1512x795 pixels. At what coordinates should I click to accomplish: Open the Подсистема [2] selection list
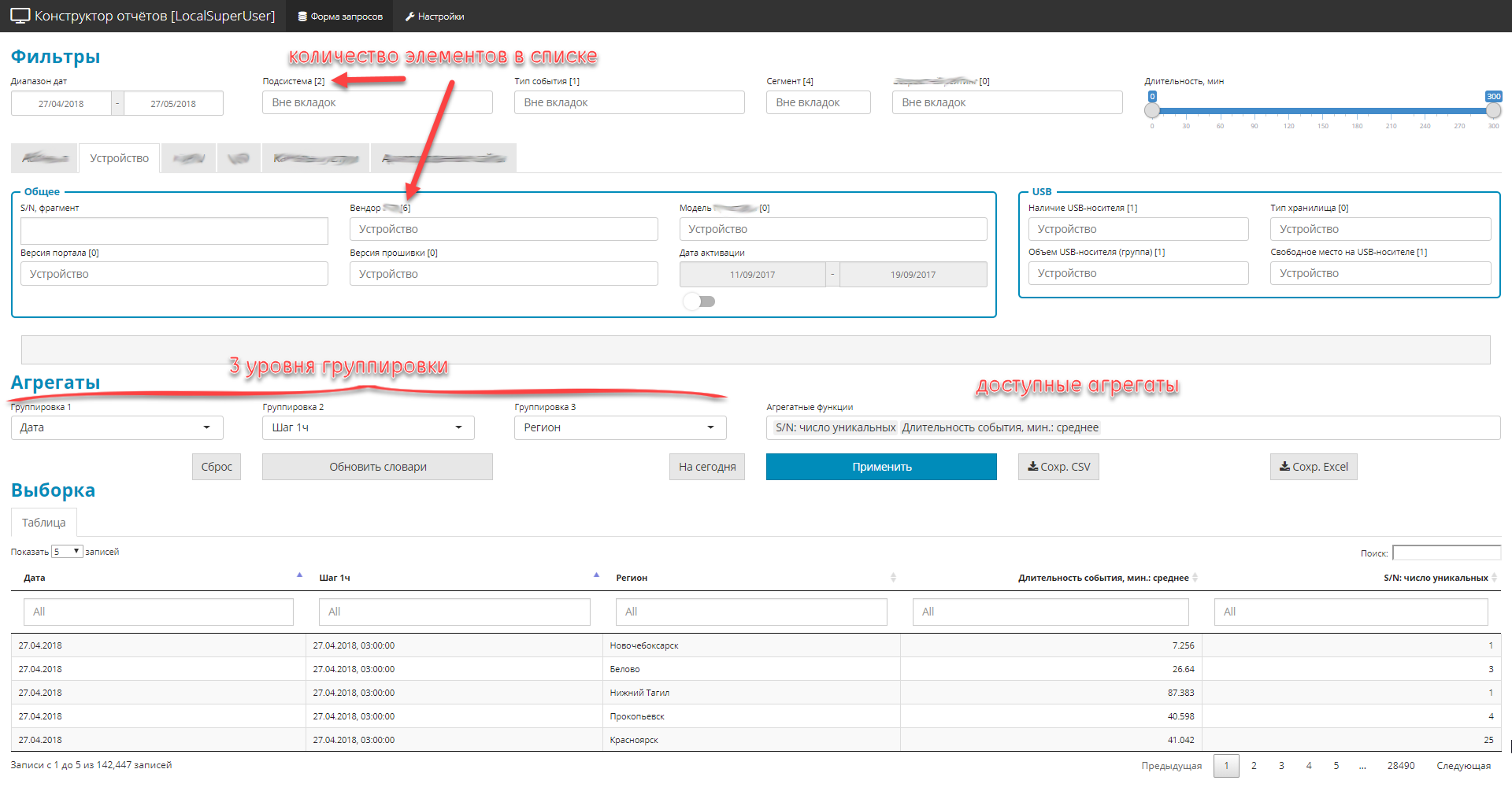click(x=377, y=102)
